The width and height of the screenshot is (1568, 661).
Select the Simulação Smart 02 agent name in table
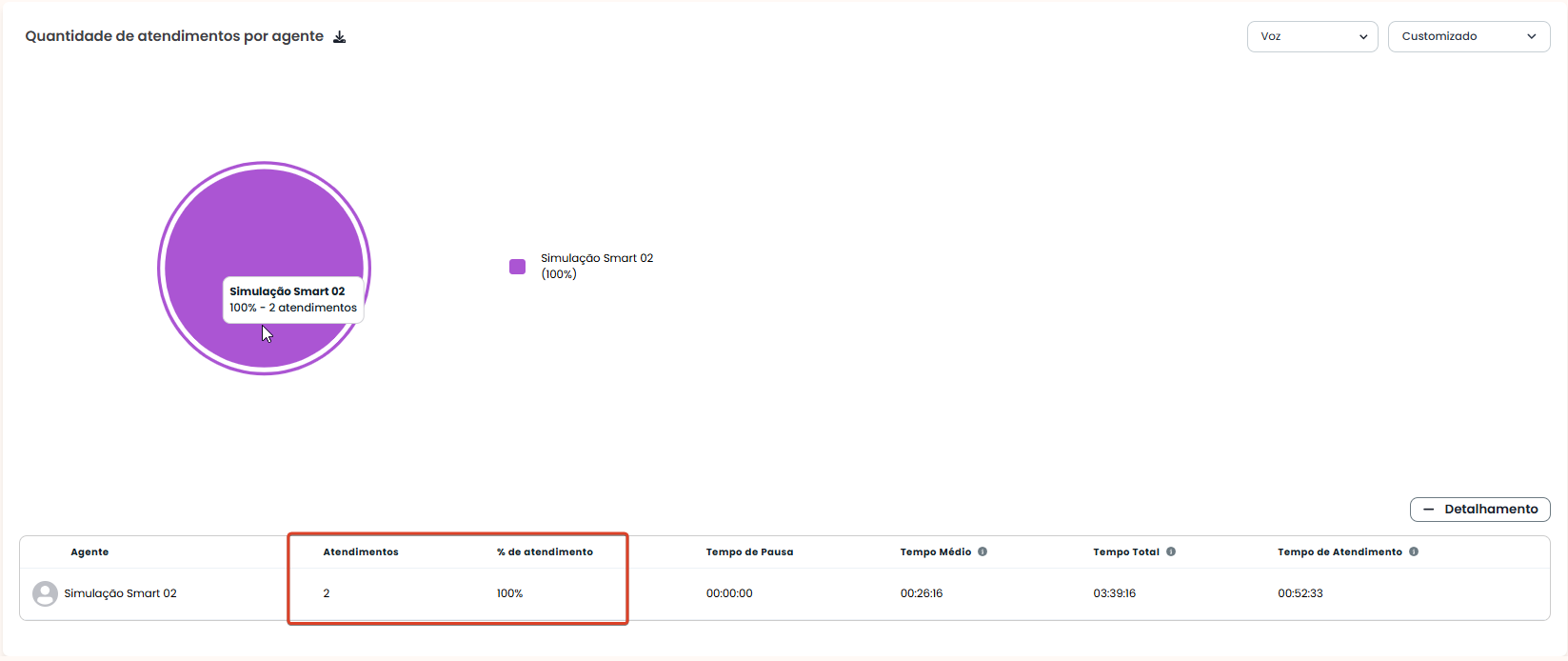pos(121,593)
